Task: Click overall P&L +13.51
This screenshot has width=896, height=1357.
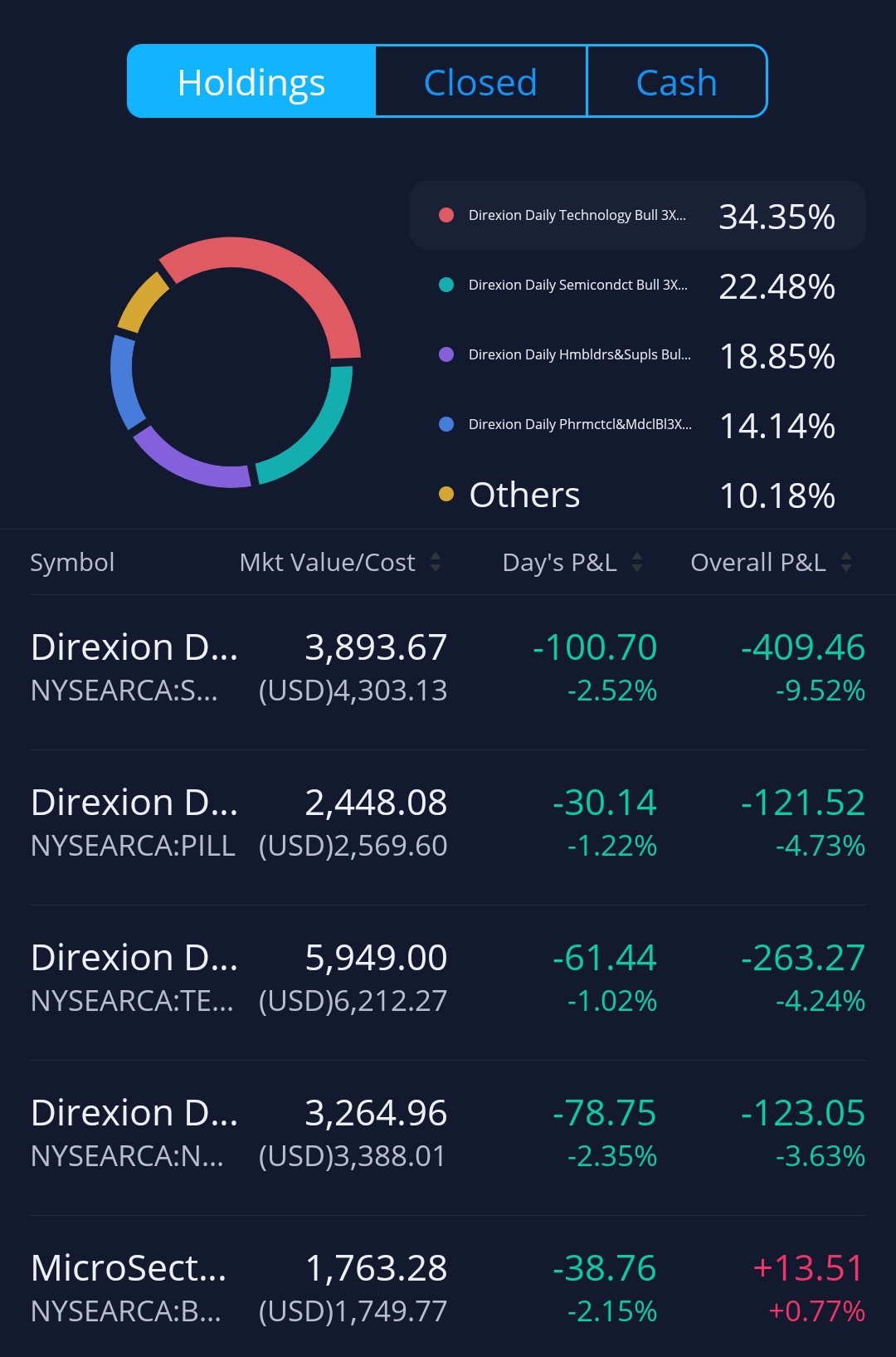Action: [808, 1268]
